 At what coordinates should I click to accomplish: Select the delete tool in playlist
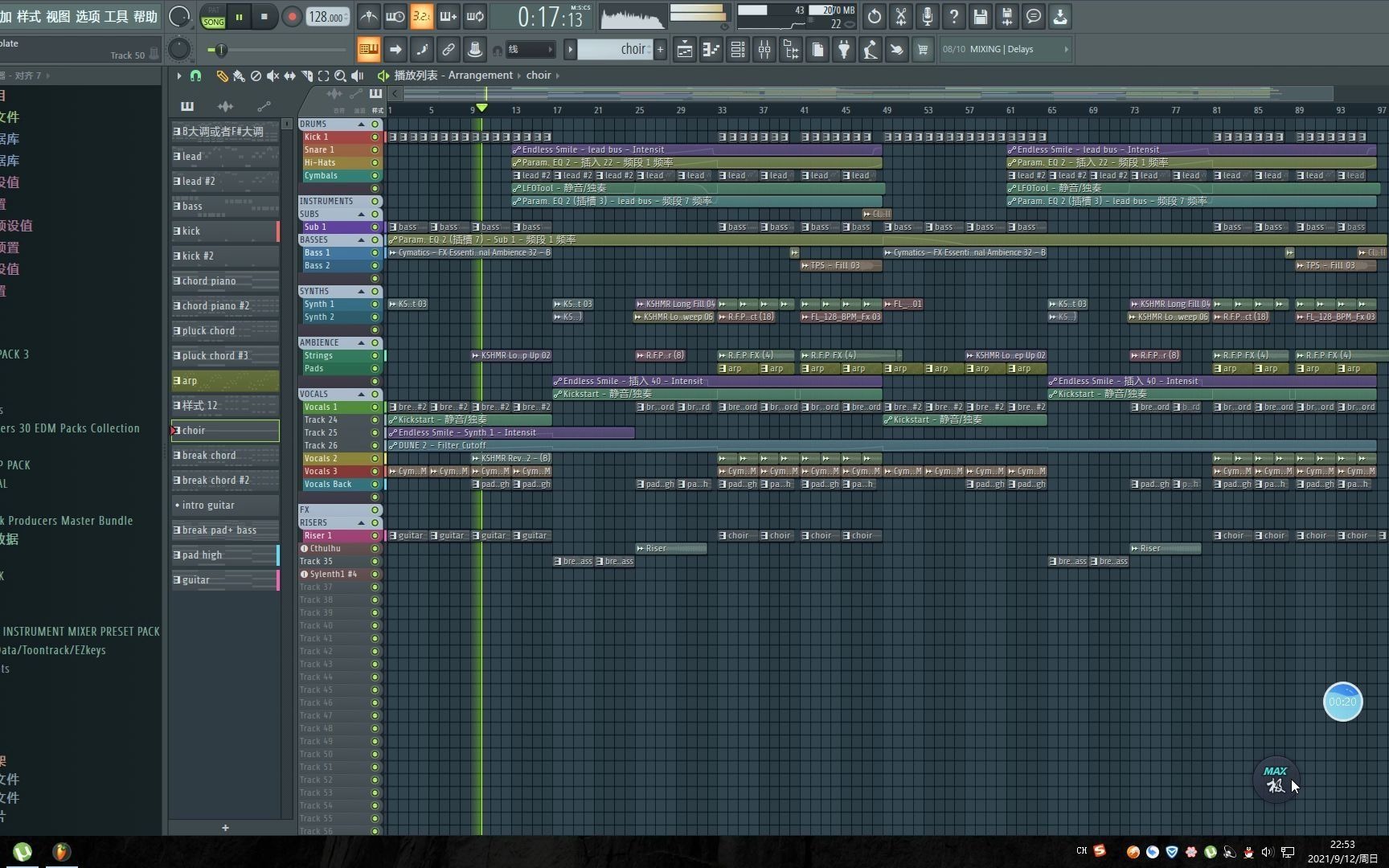point(256,76)
